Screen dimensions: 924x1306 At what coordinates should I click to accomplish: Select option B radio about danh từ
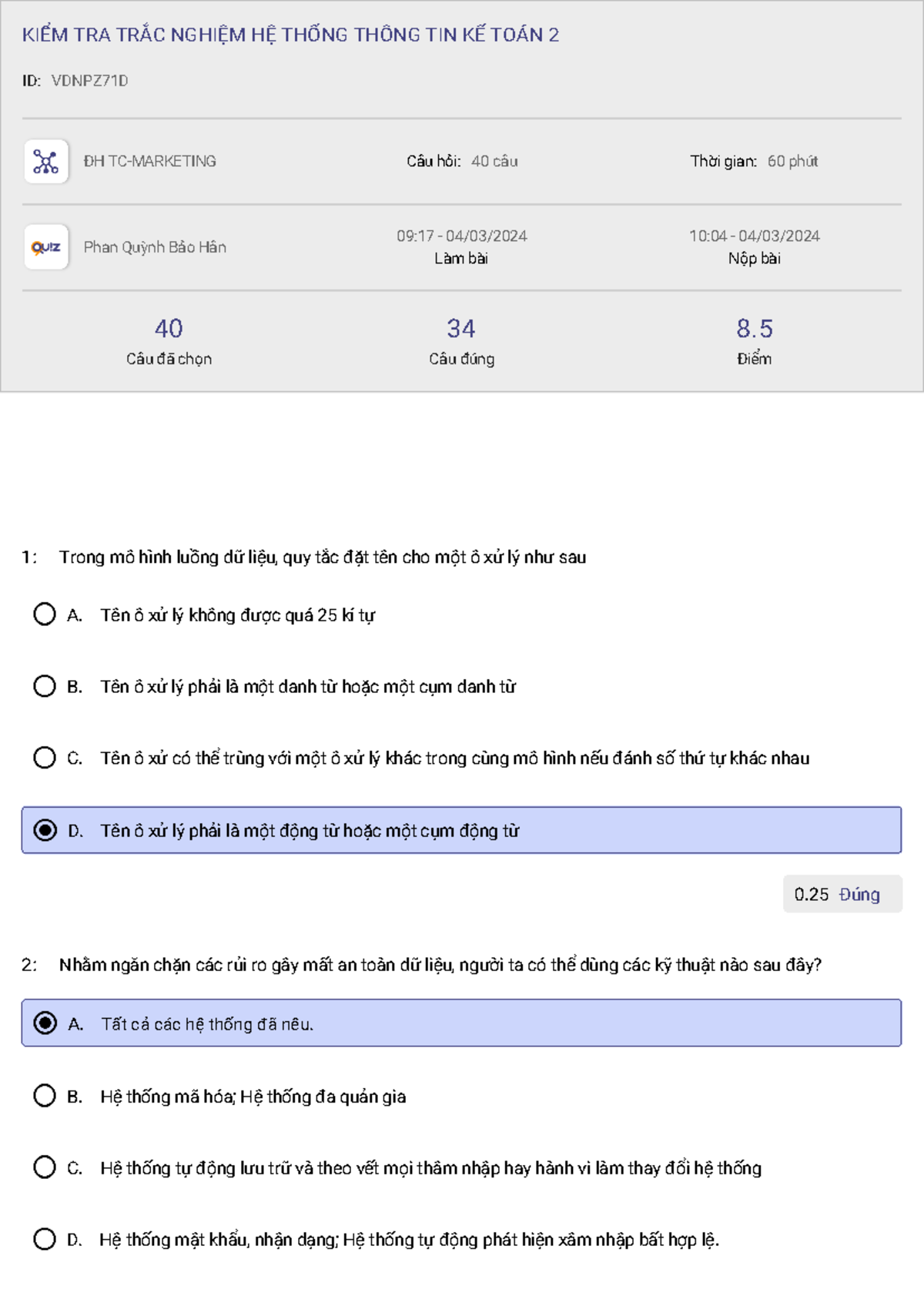45,686
